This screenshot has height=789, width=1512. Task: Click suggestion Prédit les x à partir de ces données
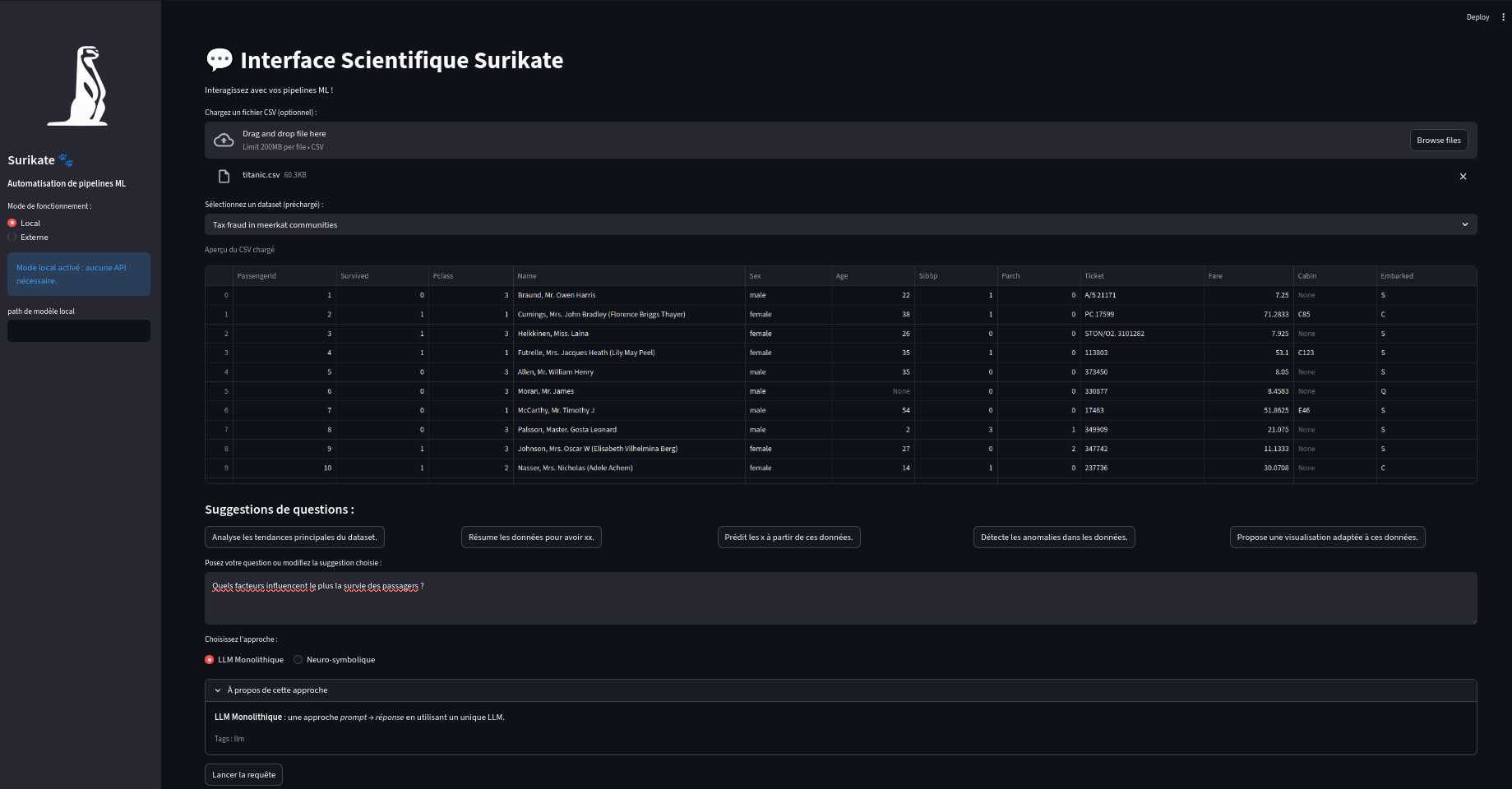click(x=788, y=537)
